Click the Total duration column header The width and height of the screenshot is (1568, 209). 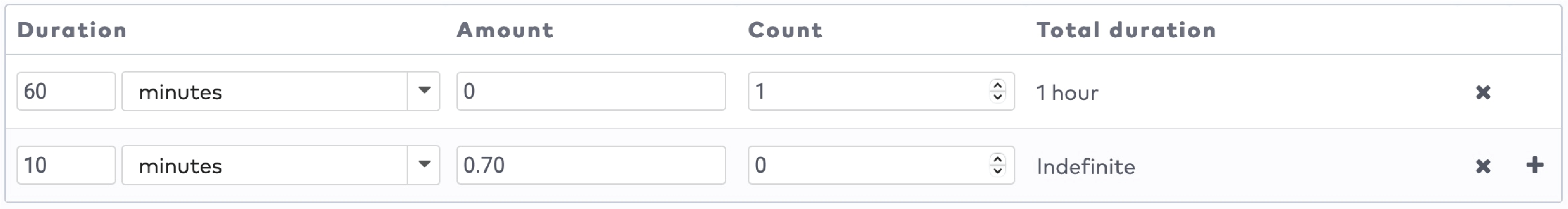point(1126,30)
